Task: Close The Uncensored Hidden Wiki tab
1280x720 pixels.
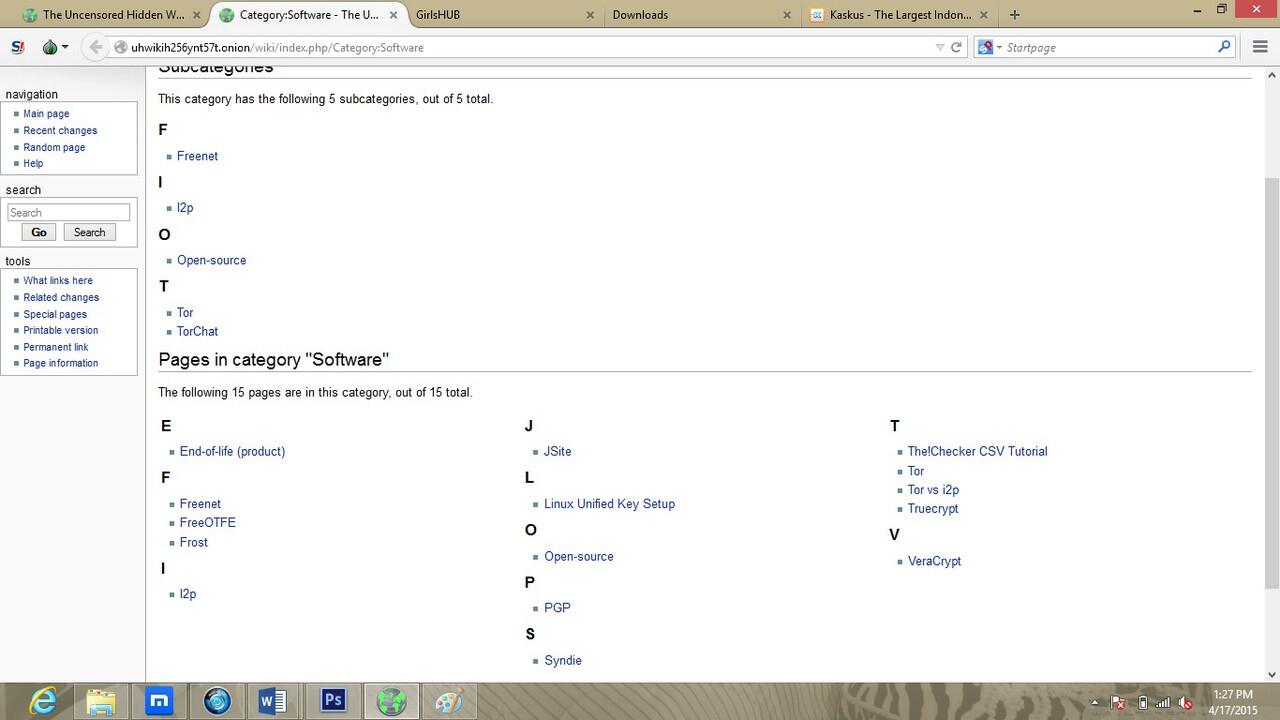Action: coord(195,15)
